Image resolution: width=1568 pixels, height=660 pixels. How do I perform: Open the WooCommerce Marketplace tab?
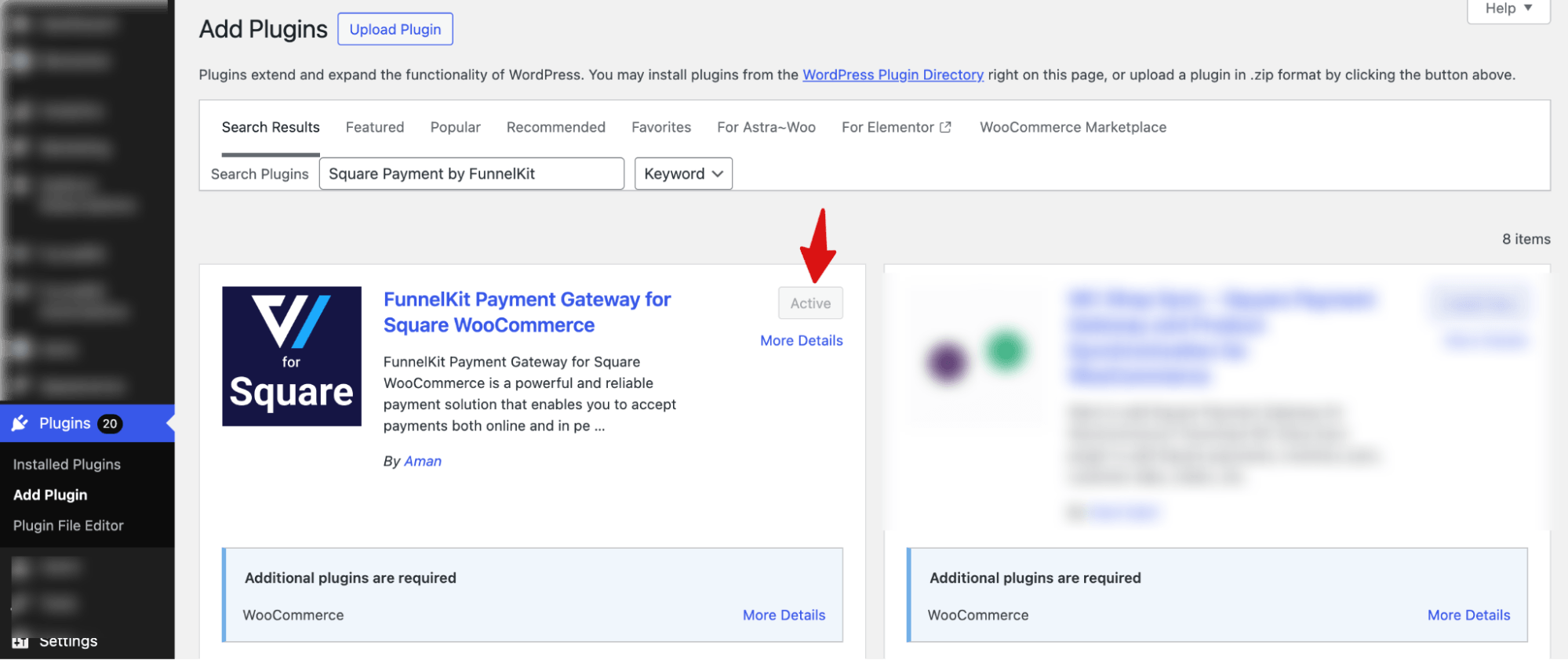point(1073,127)
